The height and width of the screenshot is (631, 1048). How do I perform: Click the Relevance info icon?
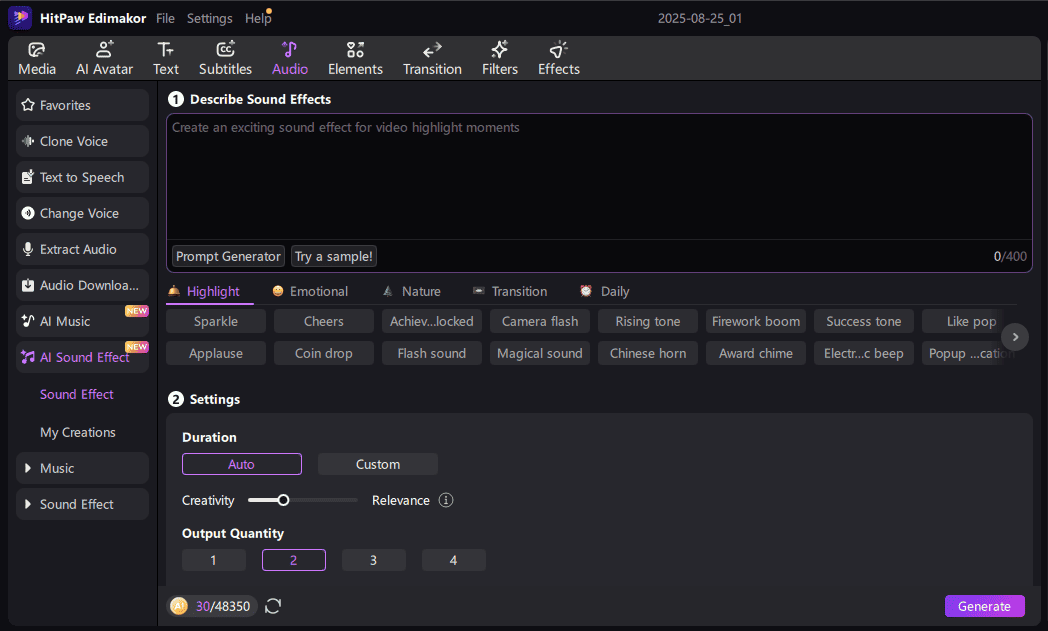446,500
